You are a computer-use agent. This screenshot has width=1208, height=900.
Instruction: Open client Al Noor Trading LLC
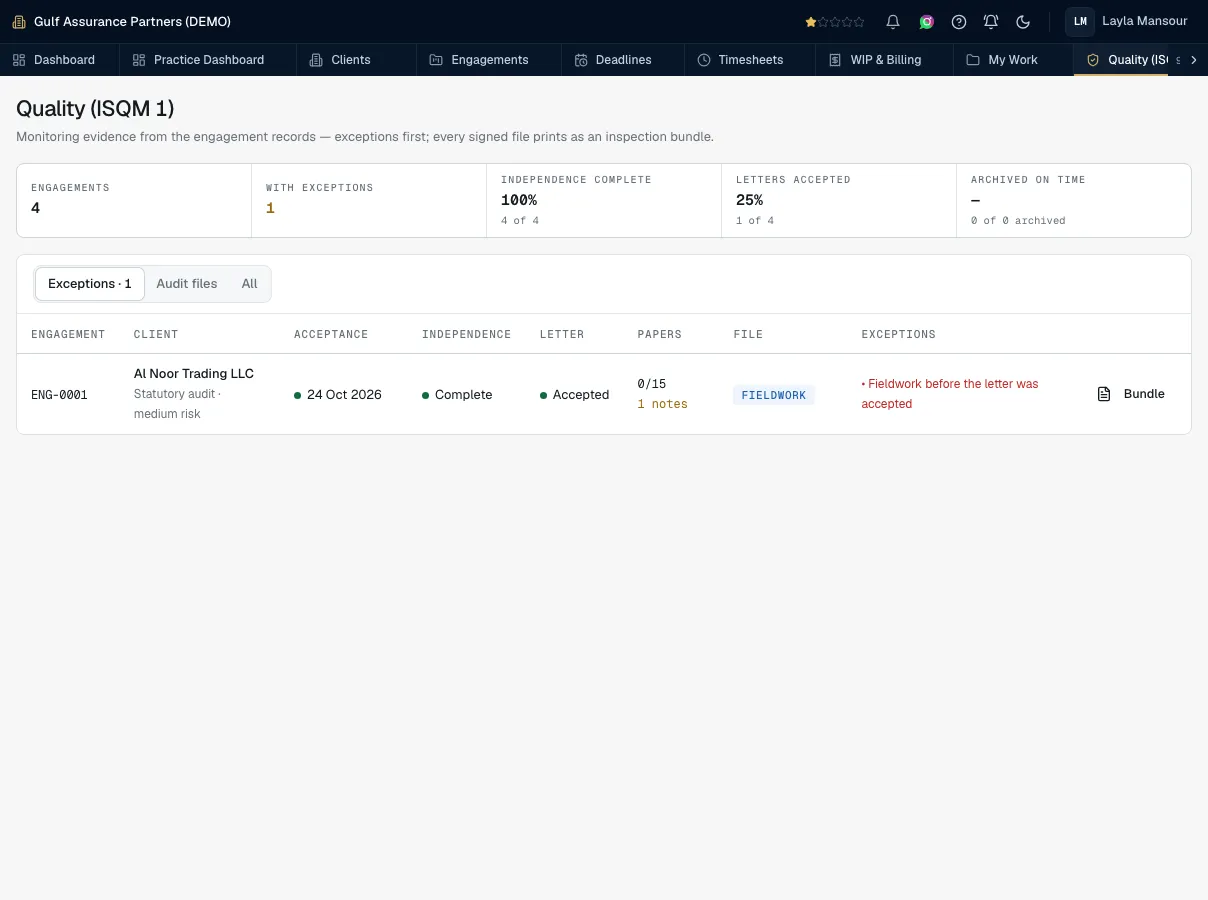click(x=194, y=374)
